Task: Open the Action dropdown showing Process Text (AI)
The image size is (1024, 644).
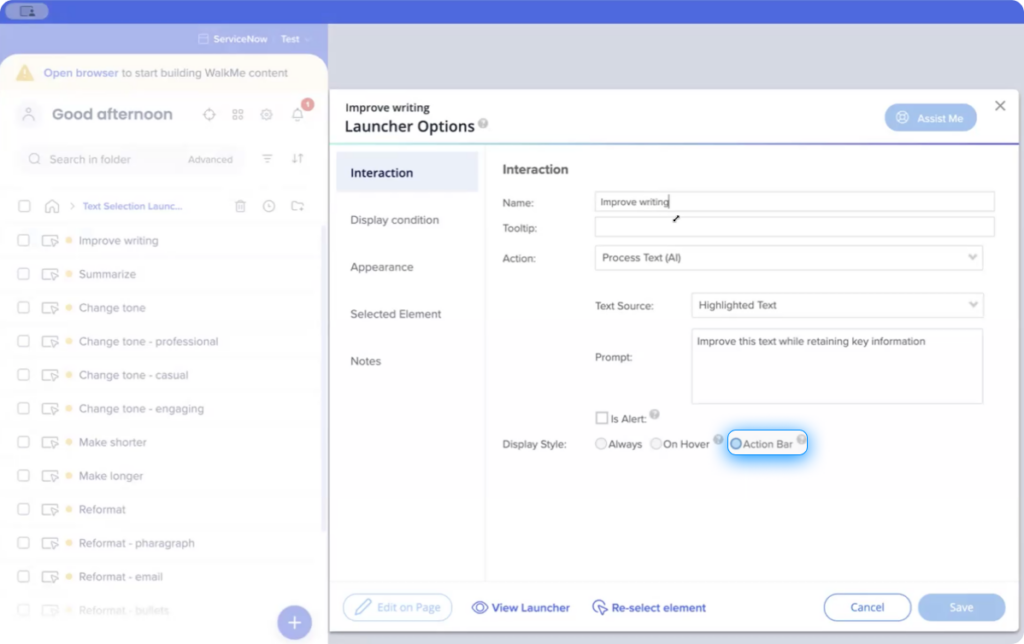Action: click(788, 258)
